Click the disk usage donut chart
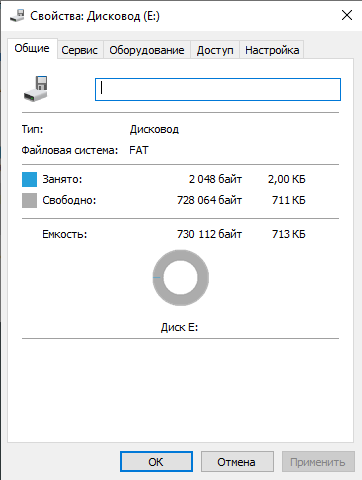 click(181, 278)
